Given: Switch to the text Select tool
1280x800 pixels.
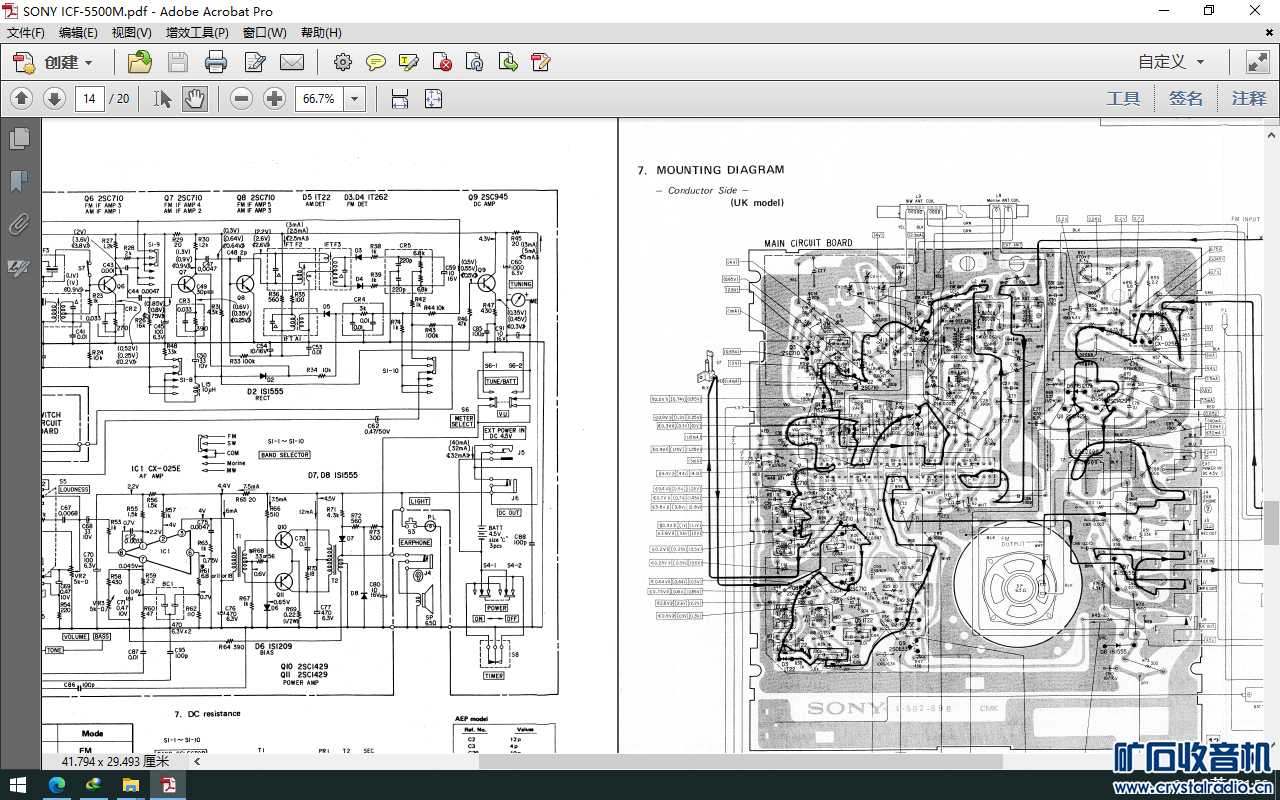Looking at the screenshot, I should click(x=162, y=98).
